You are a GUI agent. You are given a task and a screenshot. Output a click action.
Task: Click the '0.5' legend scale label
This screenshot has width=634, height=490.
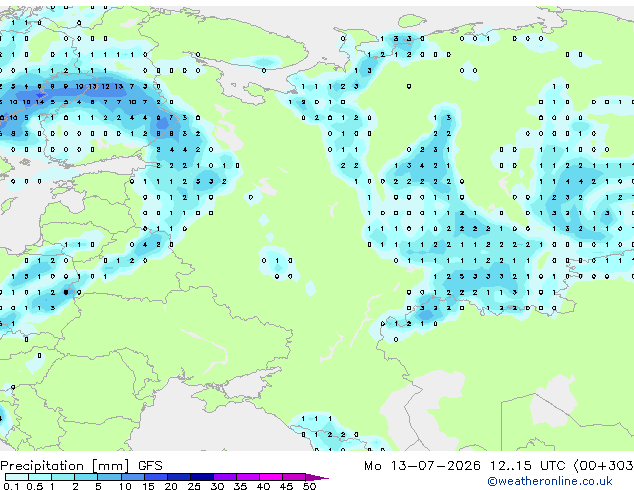(x=35, y=486)
